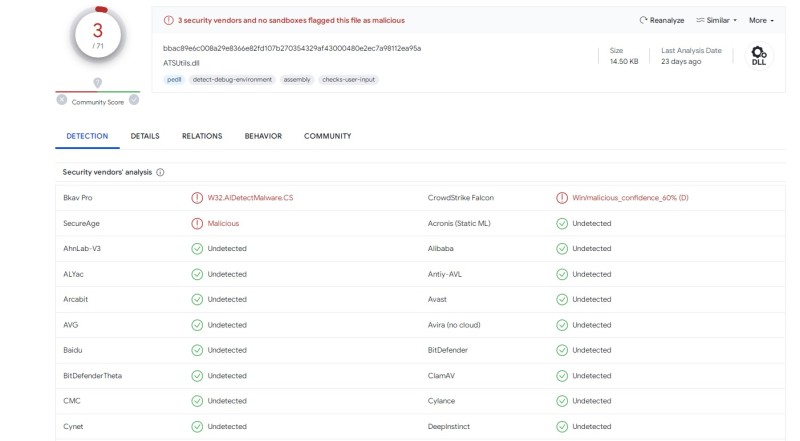Click the DLL file type icon

point(758,55)
